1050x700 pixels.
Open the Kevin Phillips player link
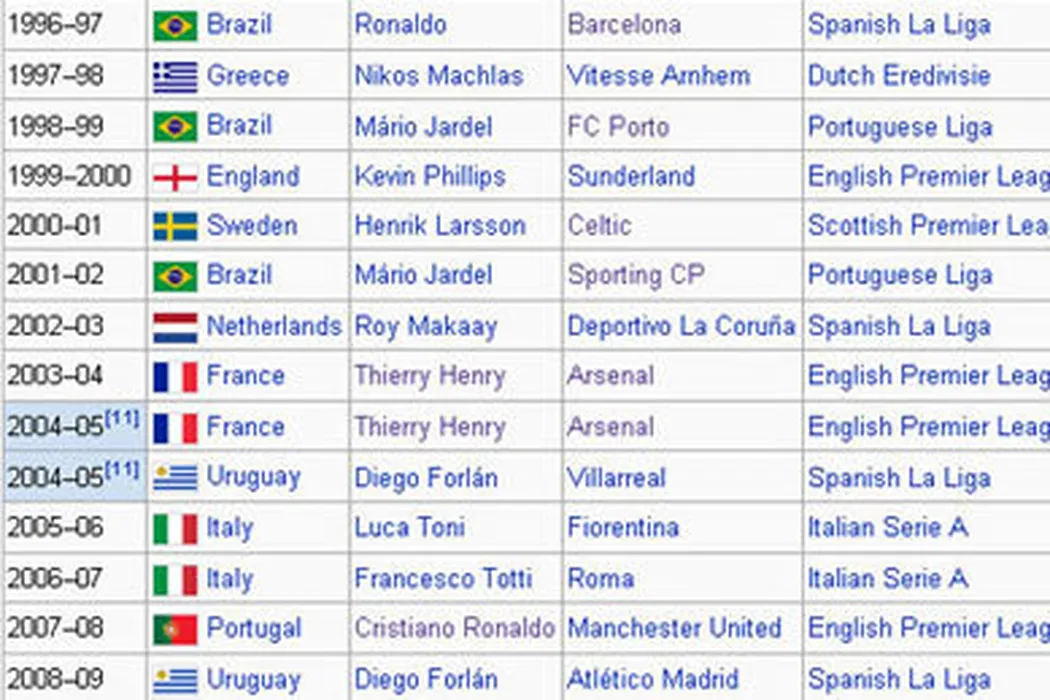(429, 177)
